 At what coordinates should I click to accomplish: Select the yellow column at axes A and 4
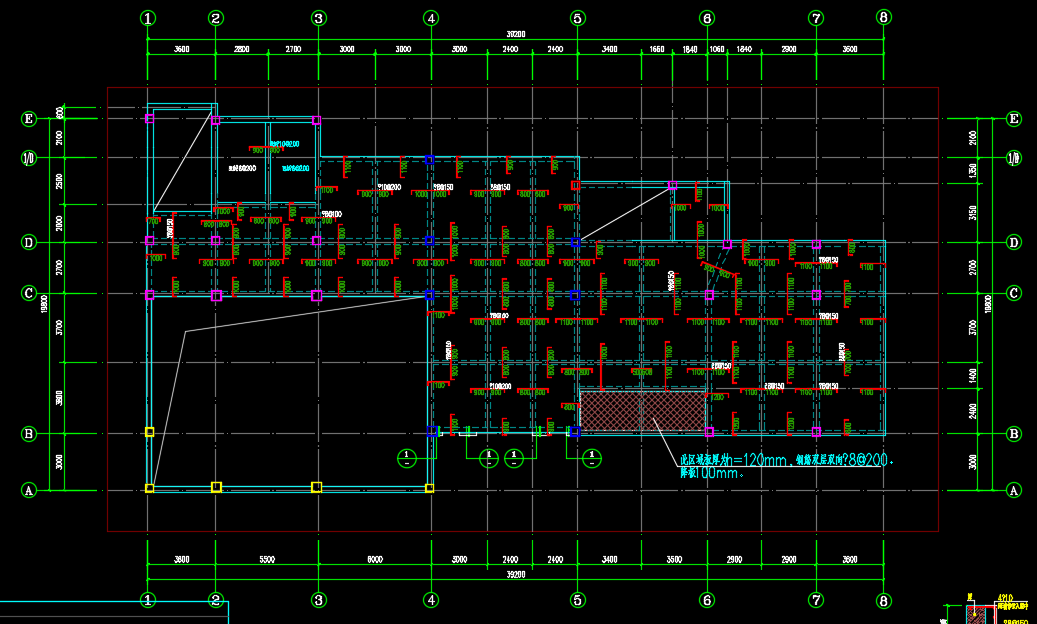[430, 488]
